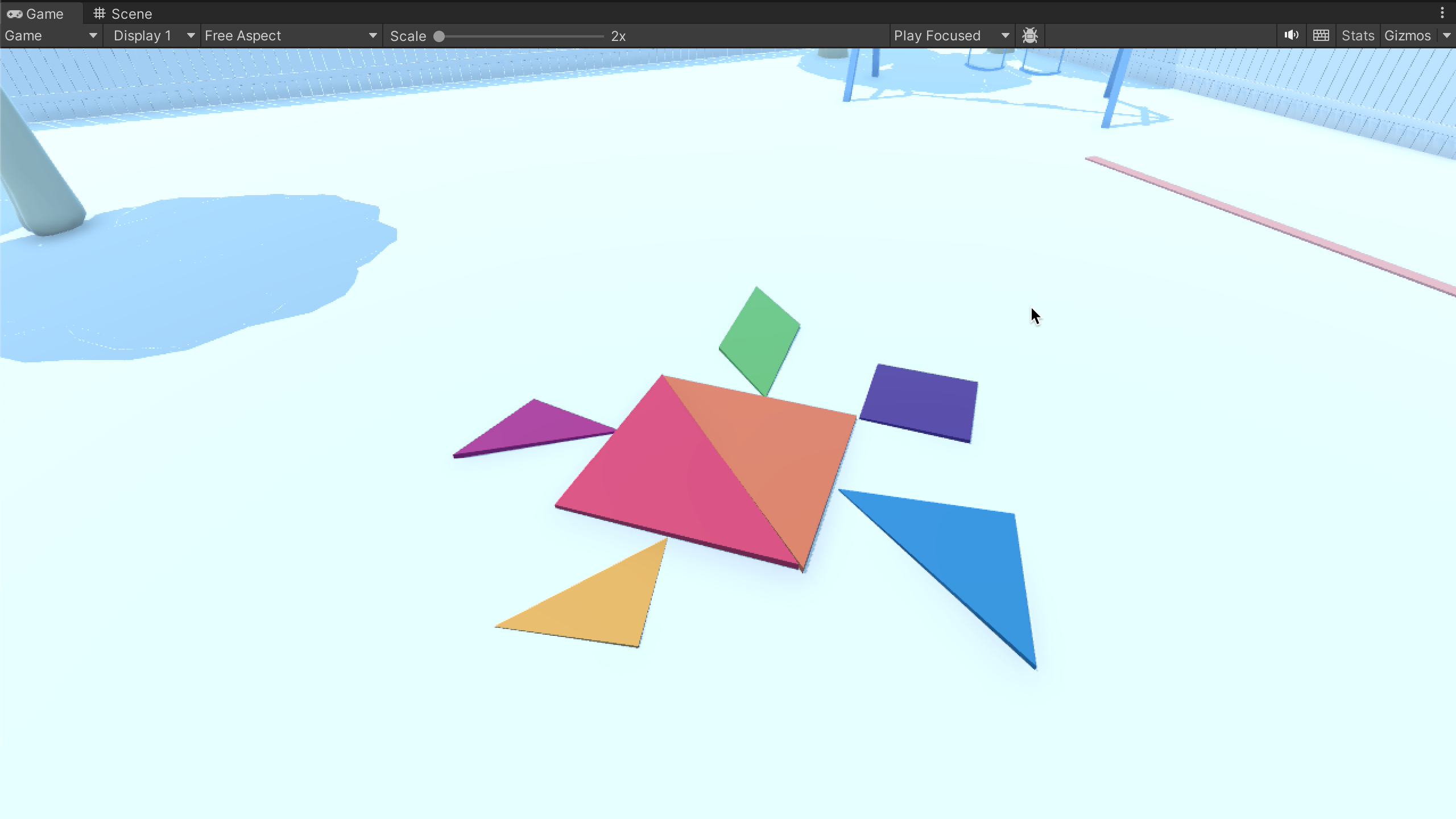
Task: Mute the game audio speaker icon
Action: (1291, 35)
